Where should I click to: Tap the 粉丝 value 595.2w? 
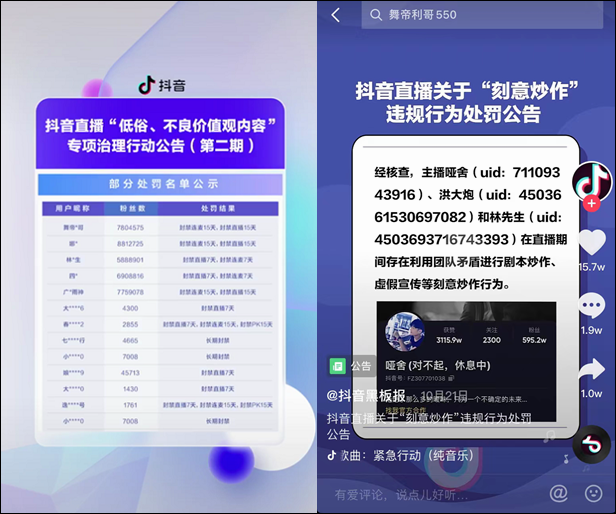coord(534,340)
